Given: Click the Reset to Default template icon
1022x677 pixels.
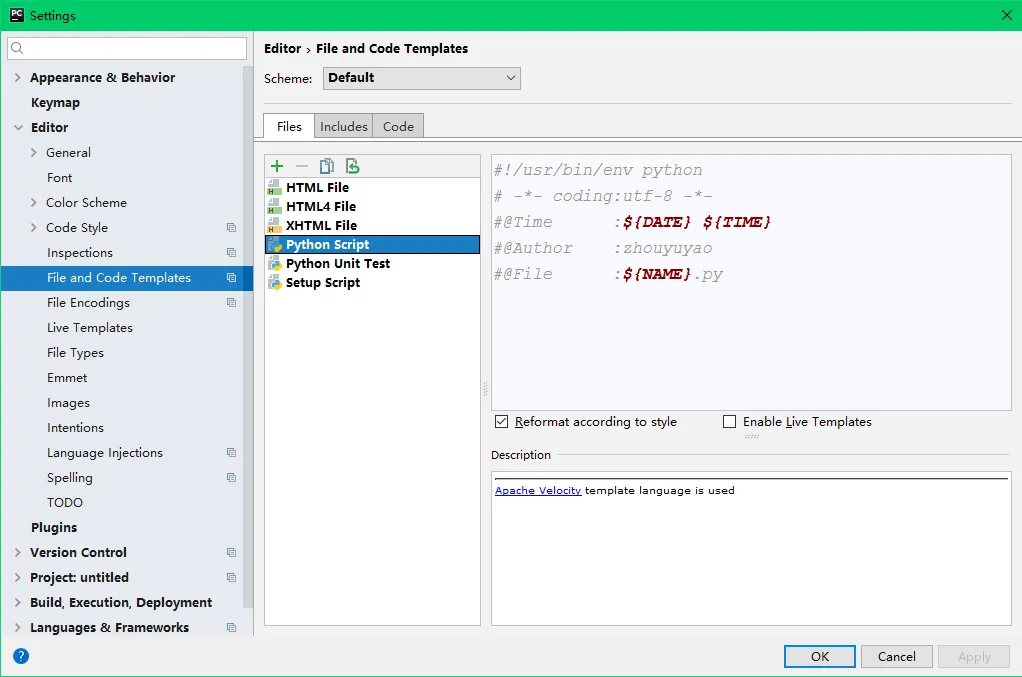Looking at the screenshot, I should pos(352,166).
